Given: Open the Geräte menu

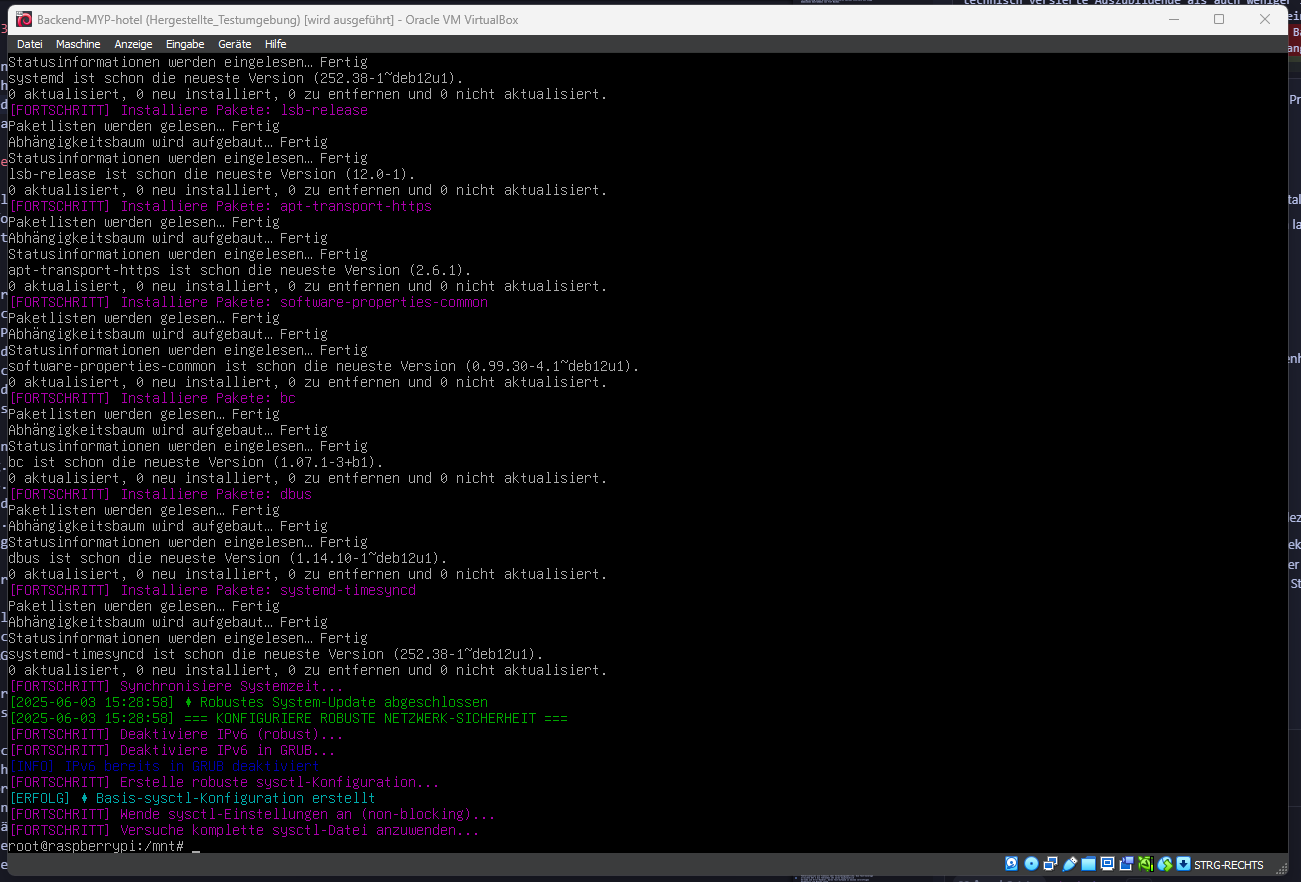Looking at the screenshot, I should [x=235, y=44].
